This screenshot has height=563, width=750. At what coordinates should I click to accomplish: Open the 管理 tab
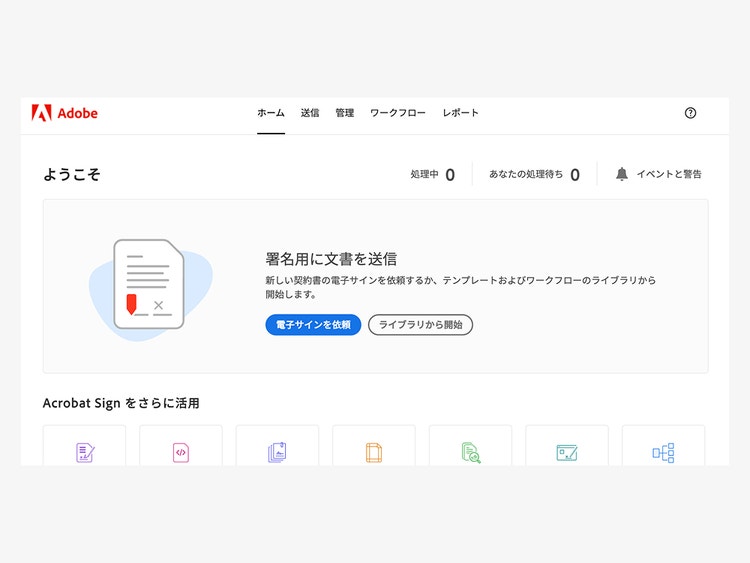[344, 113]
